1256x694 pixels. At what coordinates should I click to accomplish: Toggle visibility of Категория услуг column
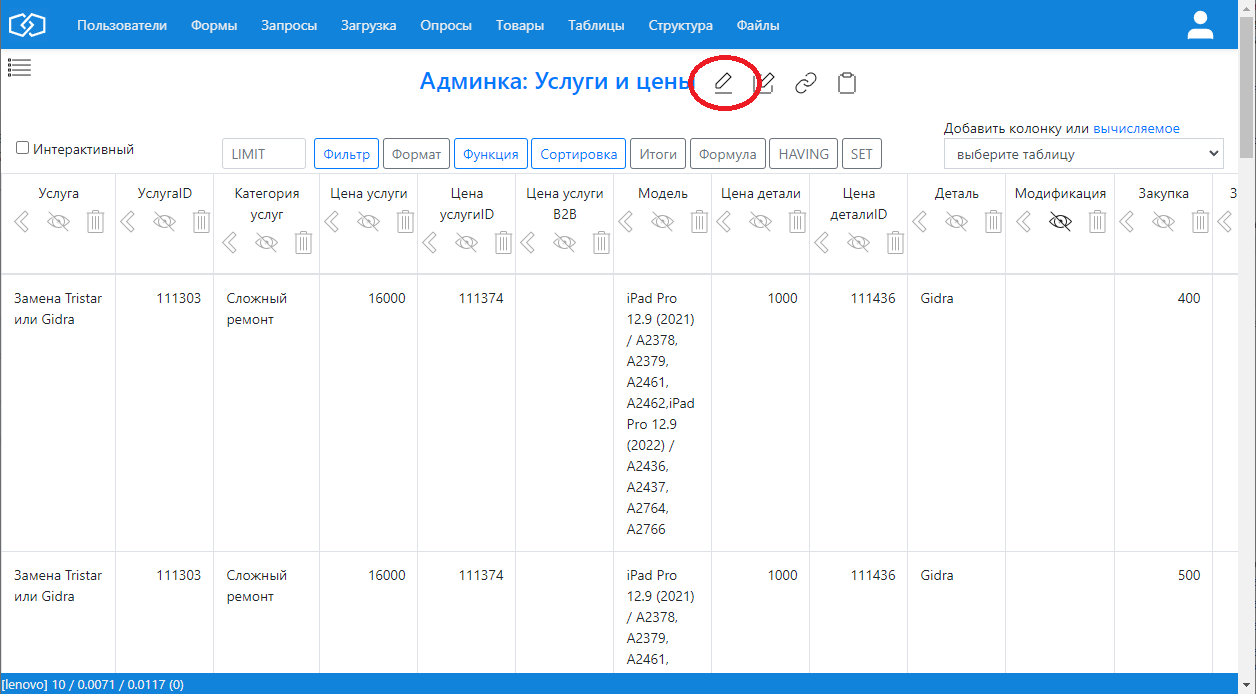click(x=267, y=243)
